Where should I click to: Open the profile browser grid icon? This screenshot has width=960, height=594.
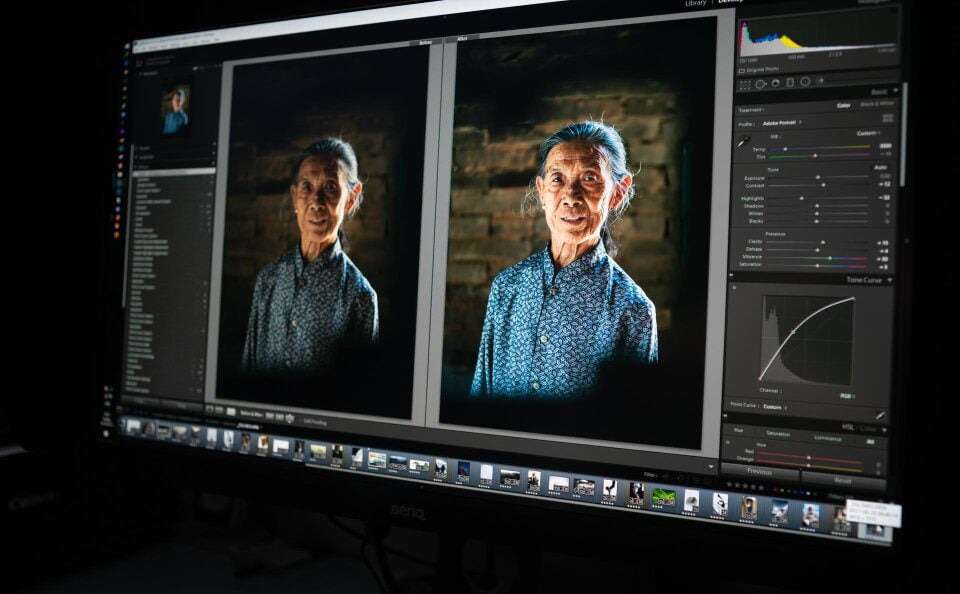click(x=887, y=119)
